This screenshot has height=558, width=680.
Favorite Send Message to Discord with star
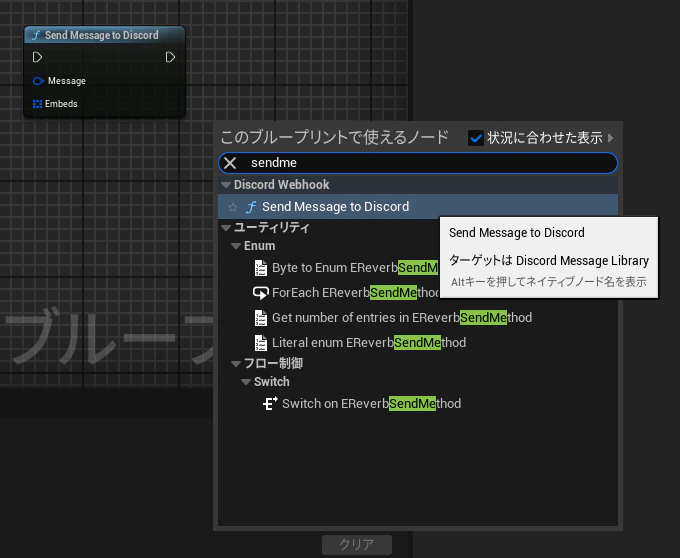[233, 207]
